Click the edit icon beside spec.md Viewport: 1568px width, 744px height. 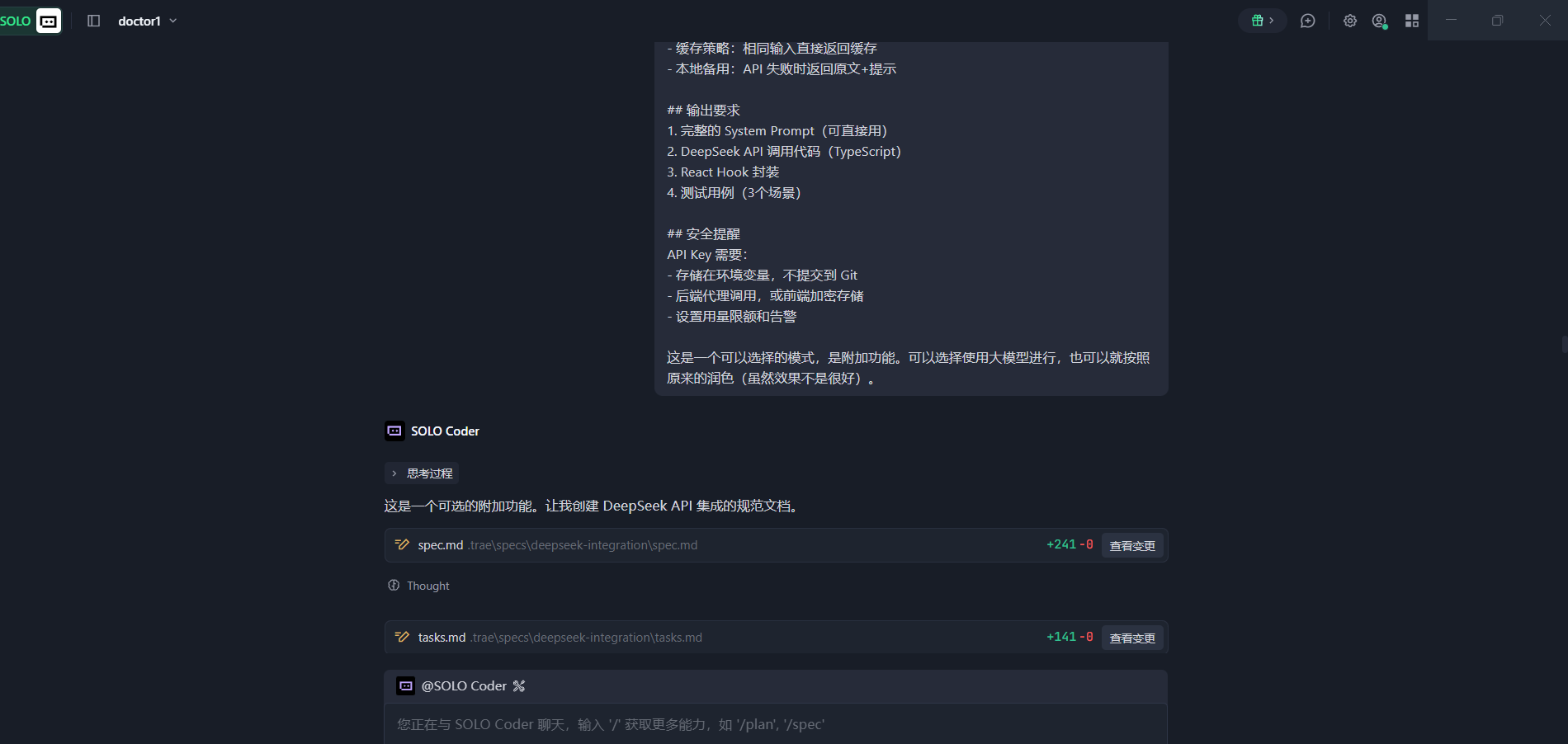(402, 545)
